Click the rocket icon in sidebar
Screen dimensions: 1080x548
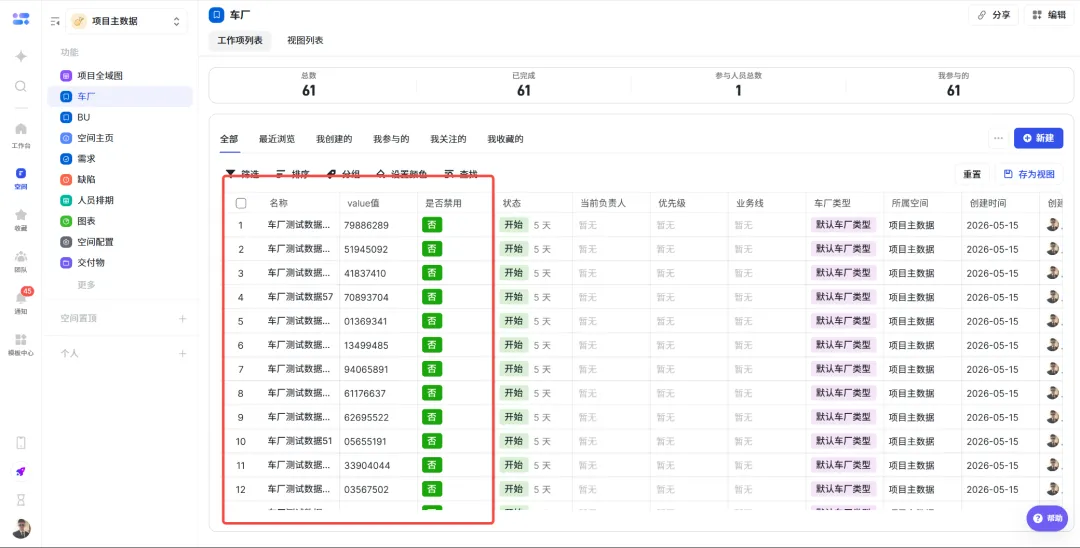tap(21, 472)
